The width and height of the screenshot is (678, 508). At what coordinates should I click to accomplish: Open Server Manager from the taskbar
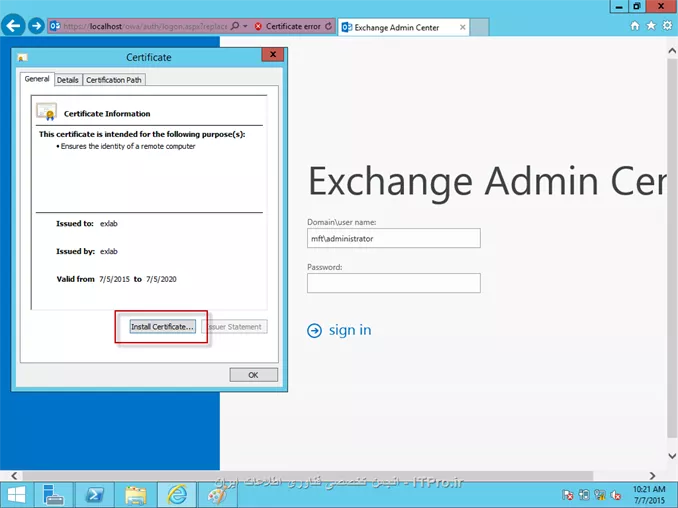[x=54, y=495]
